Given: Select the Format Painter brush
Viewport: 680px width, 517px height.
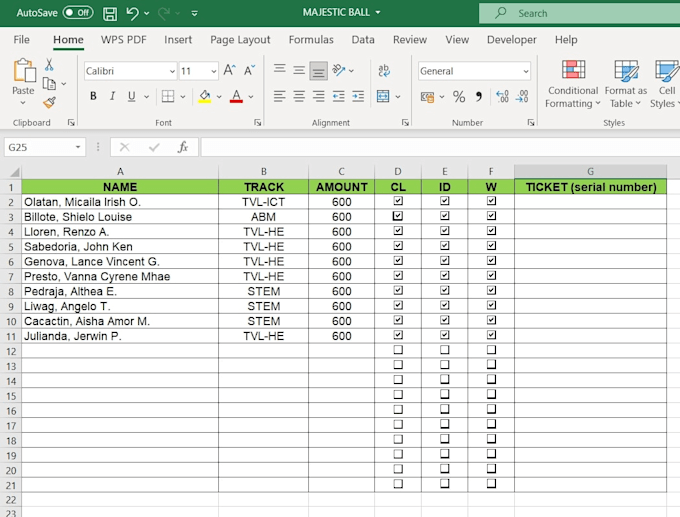Looking at the screenshot, I should 49,103.
